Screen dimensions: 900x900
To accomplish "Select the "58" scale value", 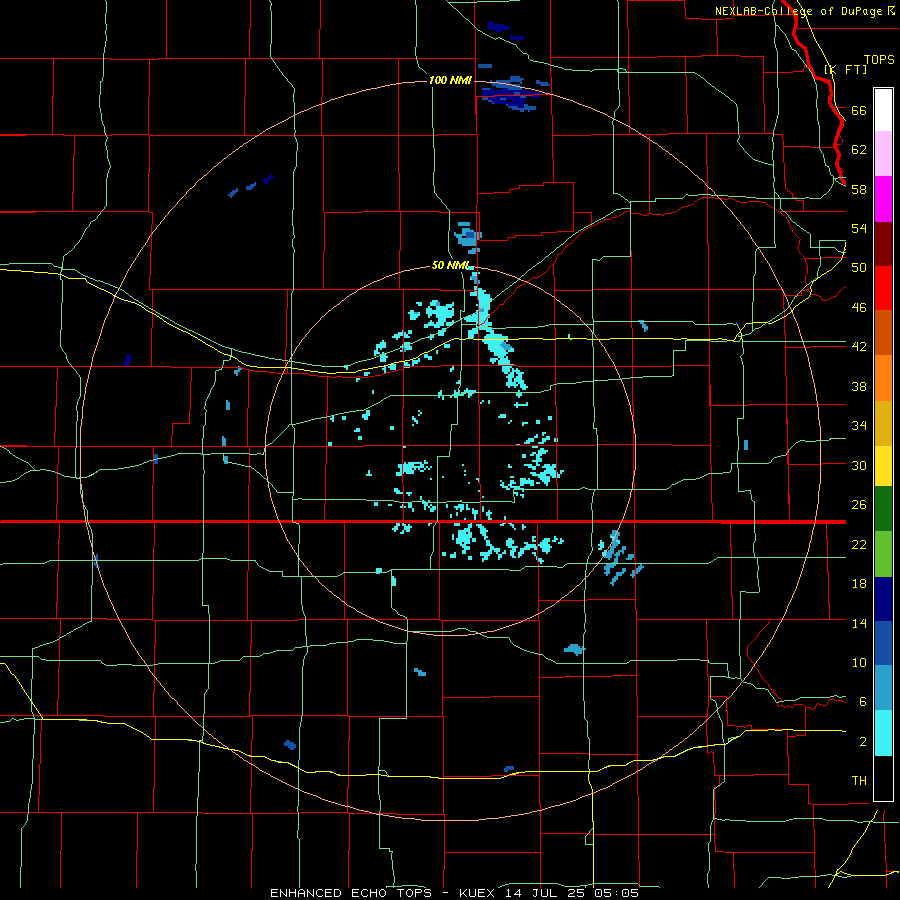I will coord(859,189).
